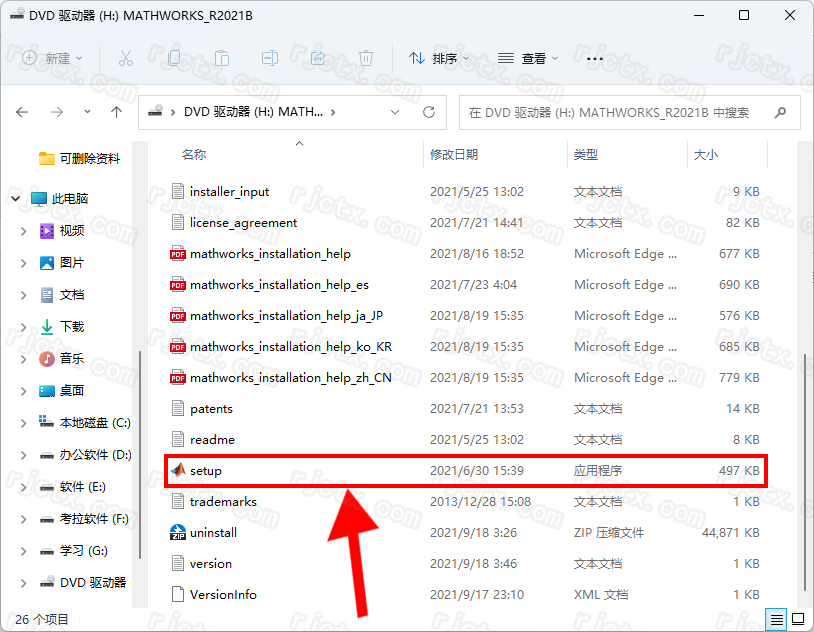The image size is (814, 632).
Task: Click the Refresh icon beside address bar
Action: click(x=429, y=112)
